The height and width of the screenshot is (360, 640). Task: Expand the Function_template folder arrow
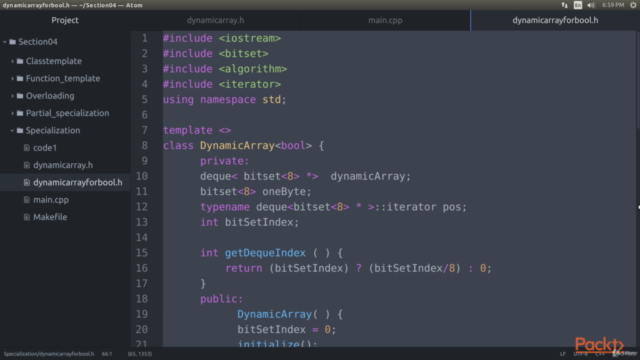12,78
